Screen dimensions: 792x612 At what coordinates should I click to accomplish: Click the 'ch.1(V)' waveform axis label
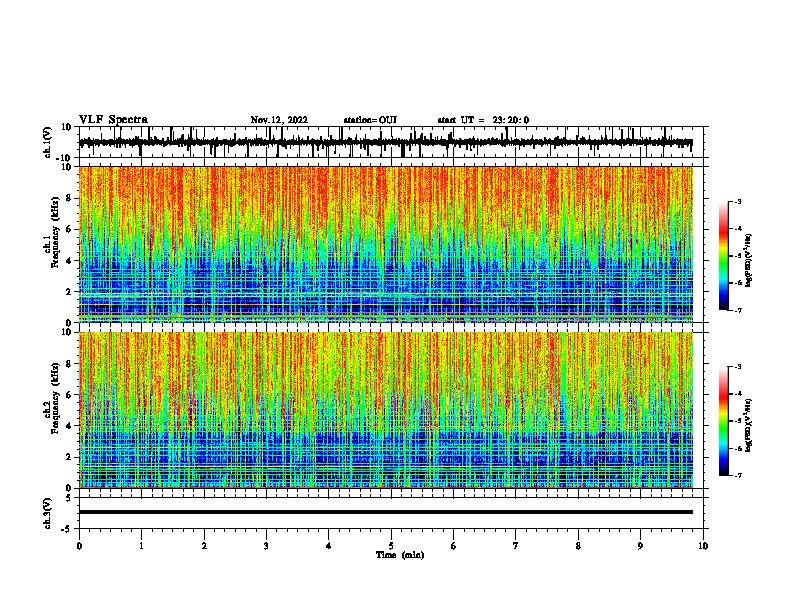point(47,142)
